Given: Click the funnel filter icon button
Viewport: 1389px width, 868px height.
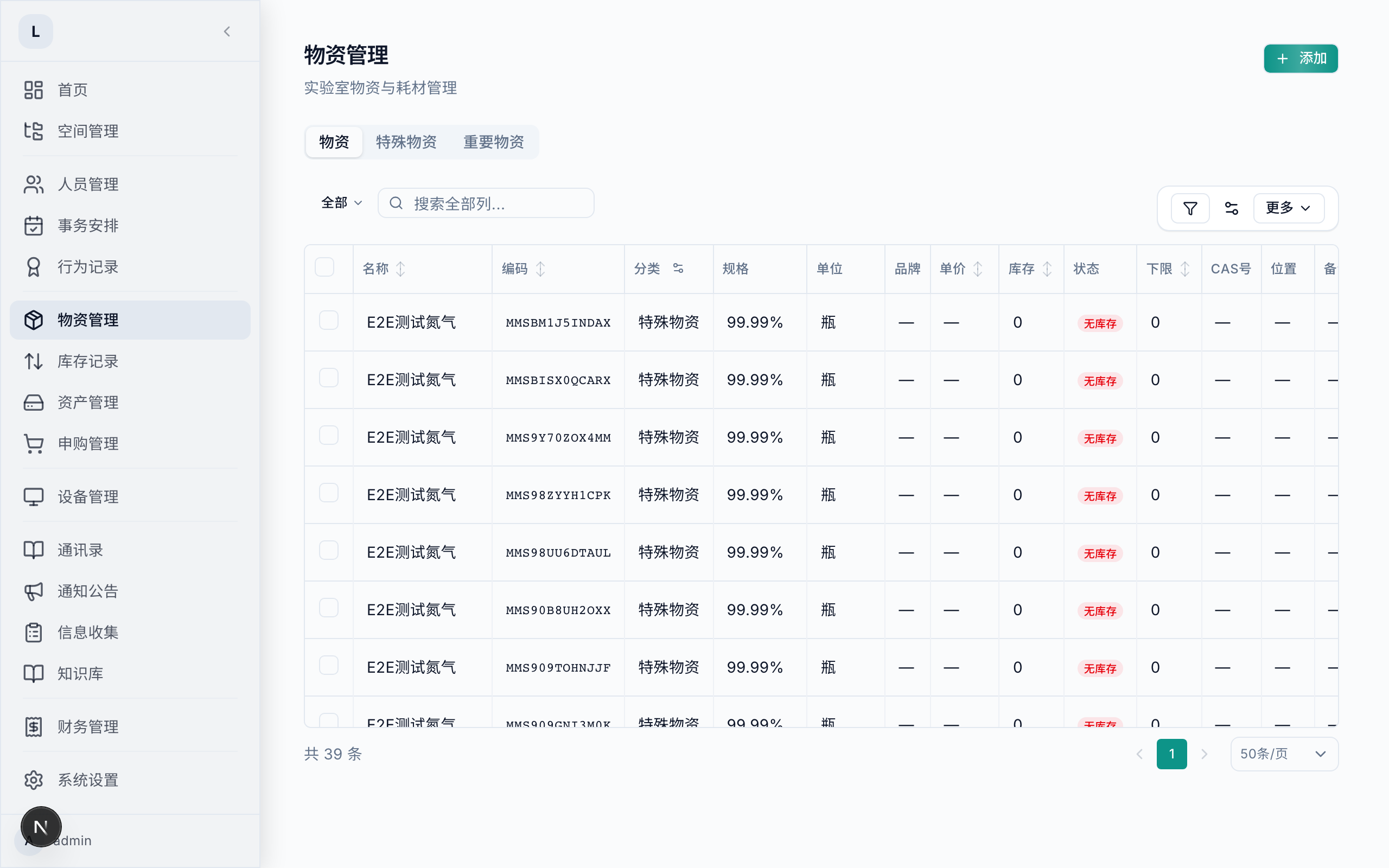Looking at the screenshot, I should (1190, 208).
